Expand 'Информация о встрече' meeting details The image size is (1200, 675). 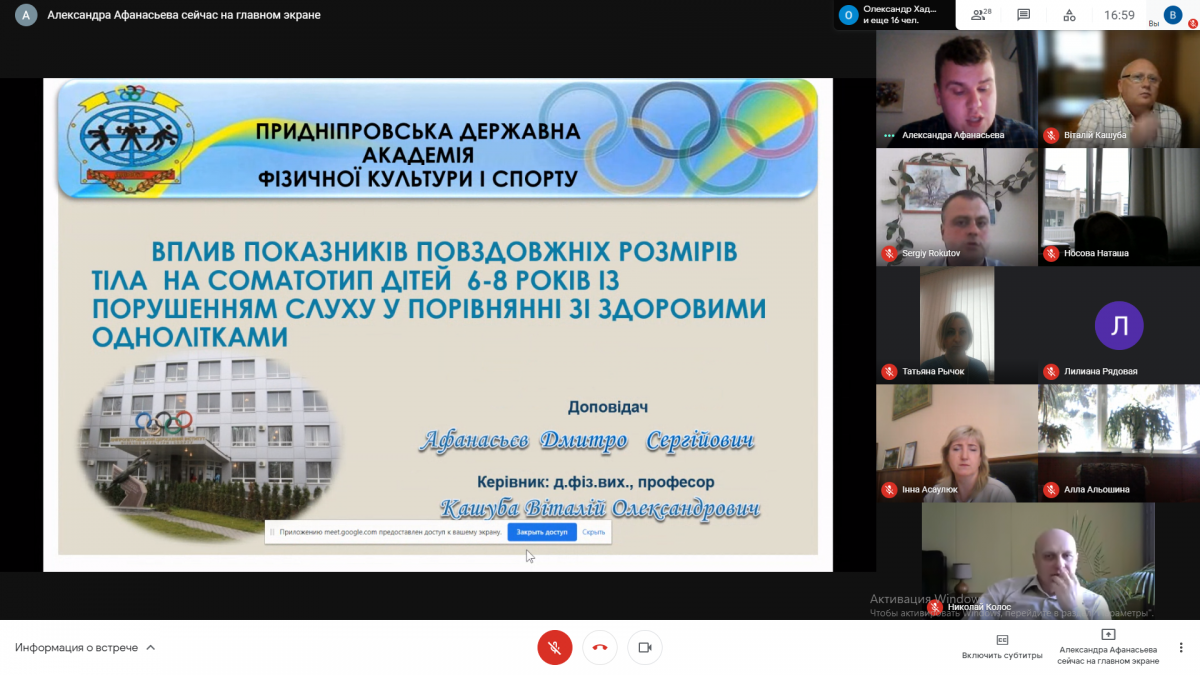pos(85,648)
